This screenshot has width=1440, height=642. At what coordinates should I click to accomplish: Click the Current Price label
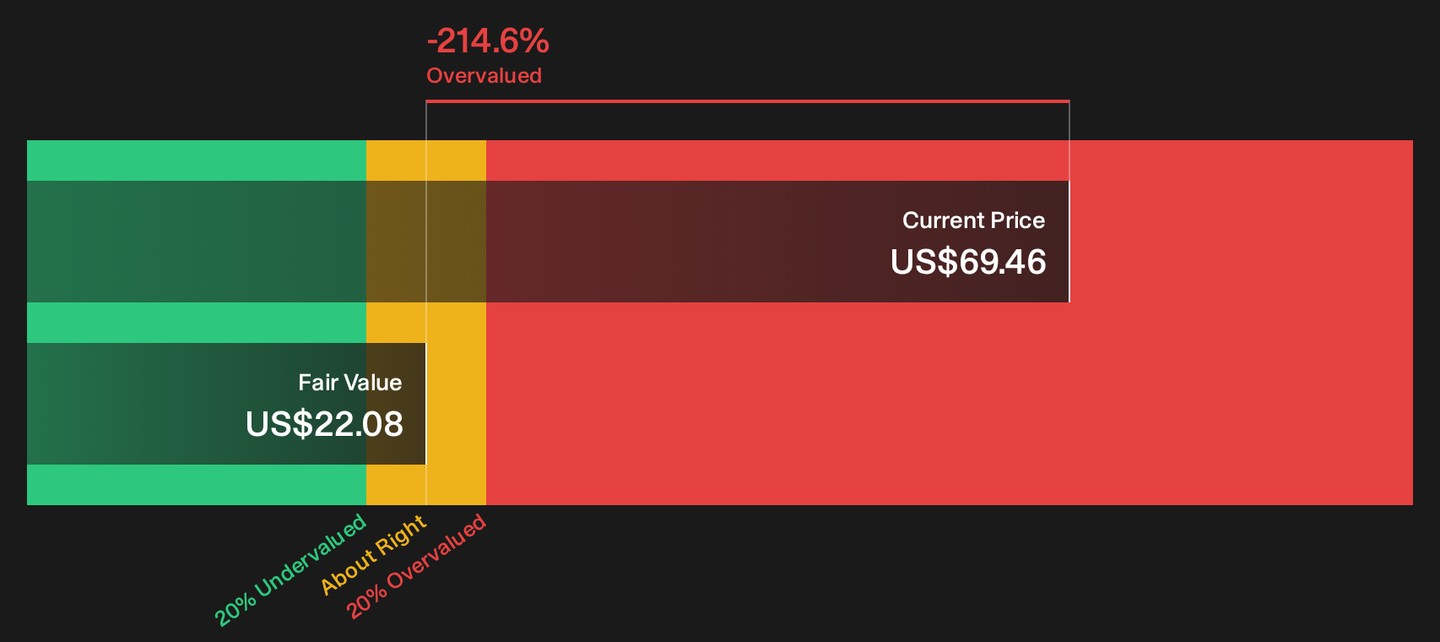click(x=973, y=221)
